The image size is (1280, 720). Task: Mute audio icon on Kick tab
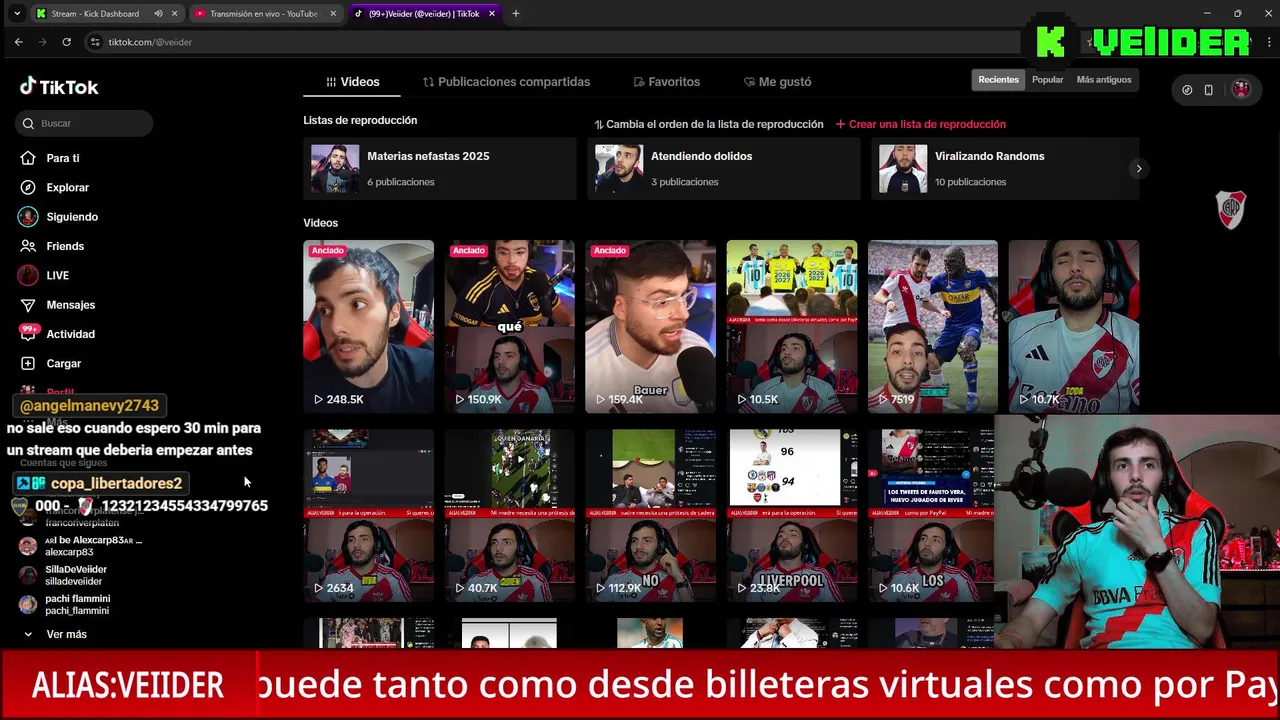tap(158, 14)
